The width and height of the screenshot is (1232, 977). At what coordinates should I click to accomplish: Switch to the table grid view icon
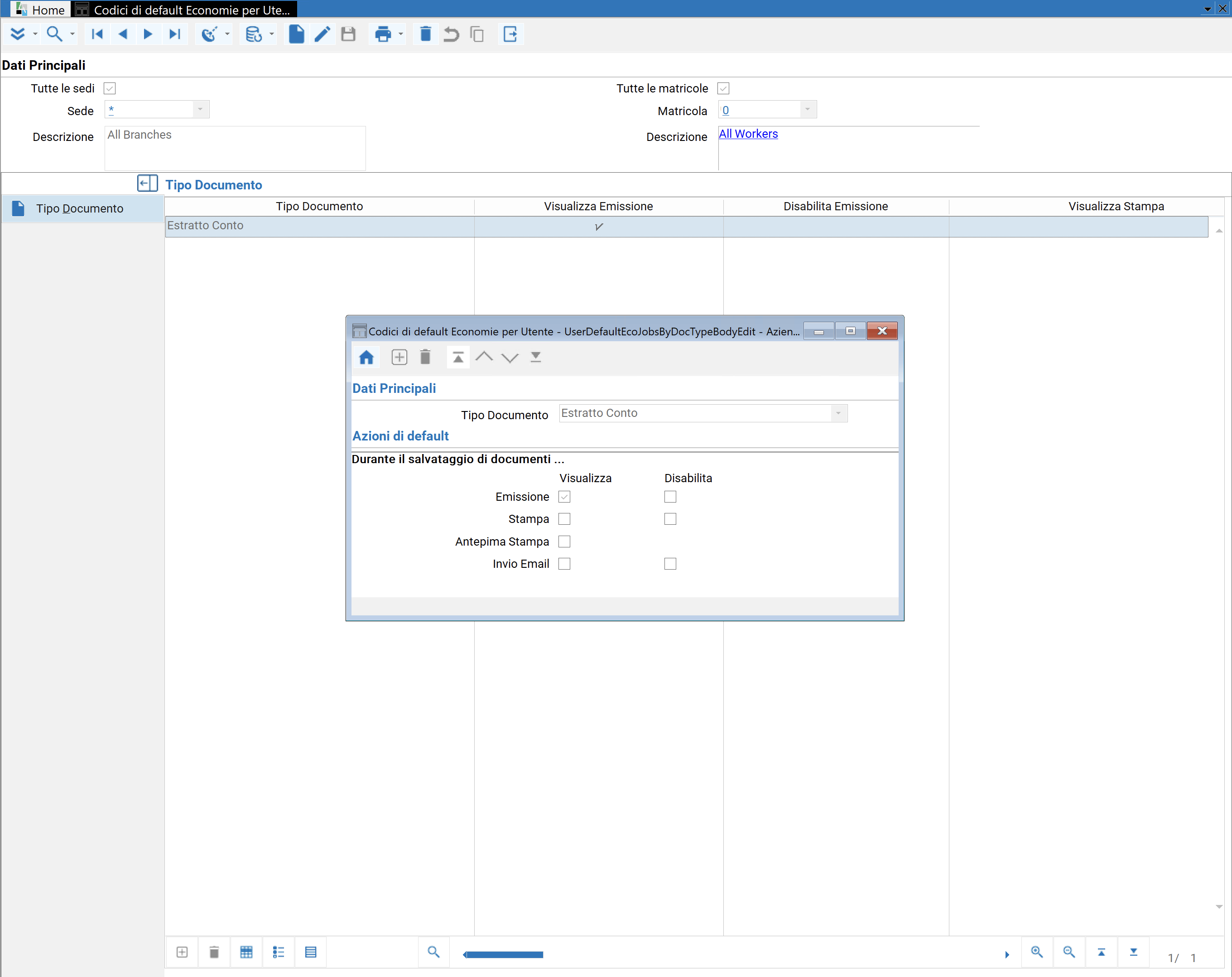click(x=246, y=952)
